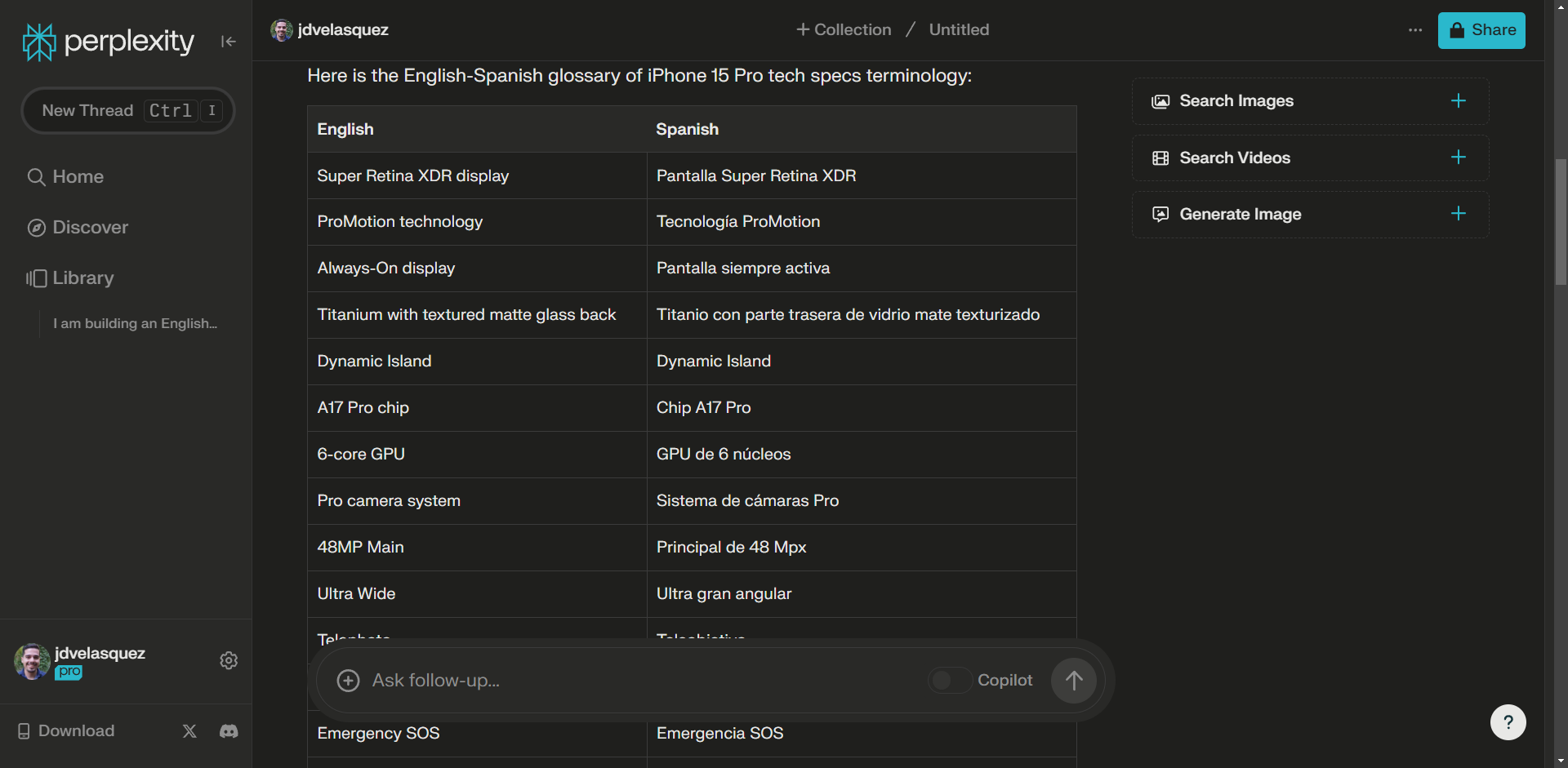1568x768 pixels.
Task: Select 'Titanium with textured matte glass back' cell
Action: click(477, 315)
